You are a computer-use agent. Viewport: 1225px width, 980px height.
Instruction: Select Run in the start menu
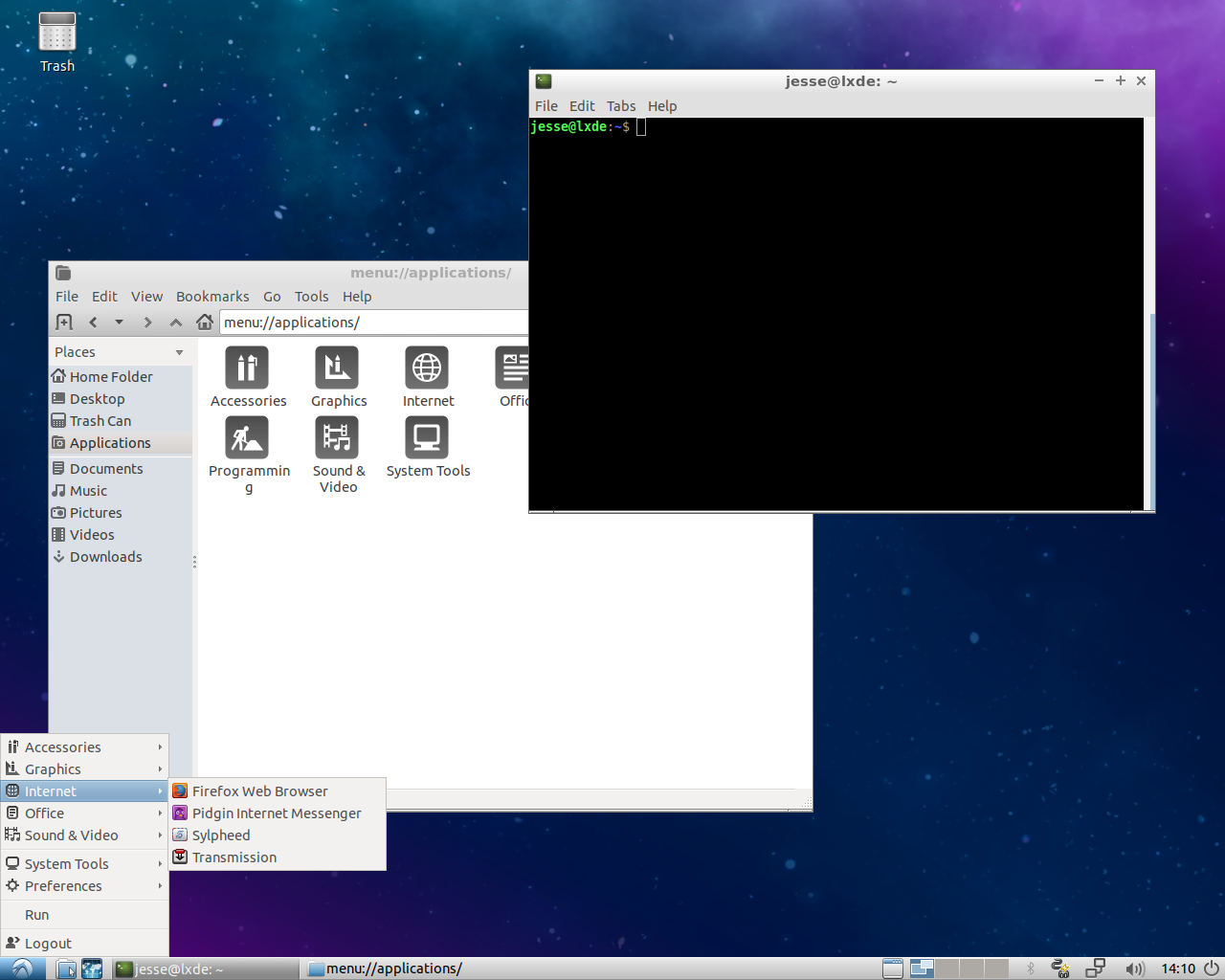[x=85, y=915]
